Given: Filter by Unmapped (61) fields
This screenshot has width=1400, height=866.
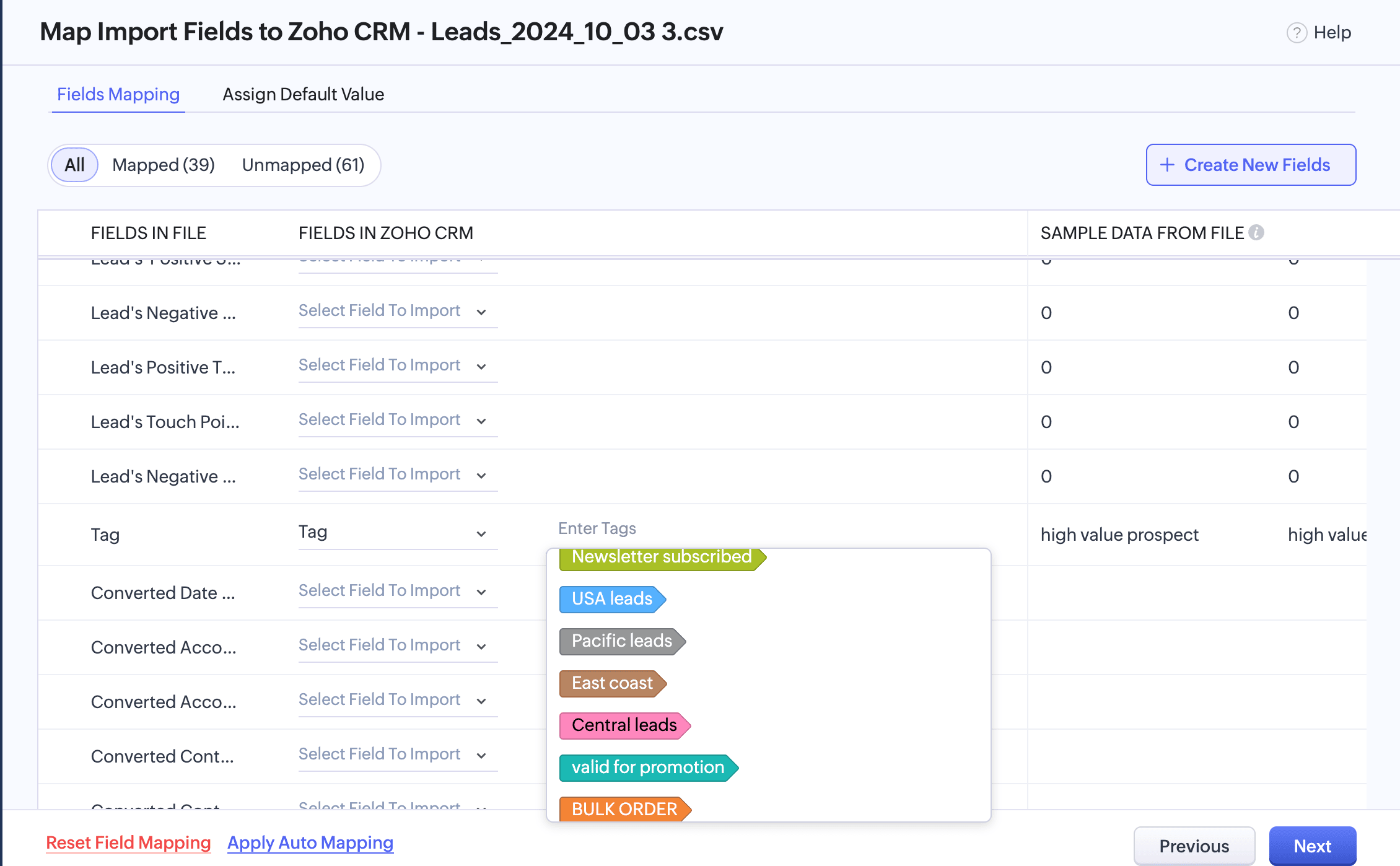Looking at the screenshot, I should pos(303,165).
